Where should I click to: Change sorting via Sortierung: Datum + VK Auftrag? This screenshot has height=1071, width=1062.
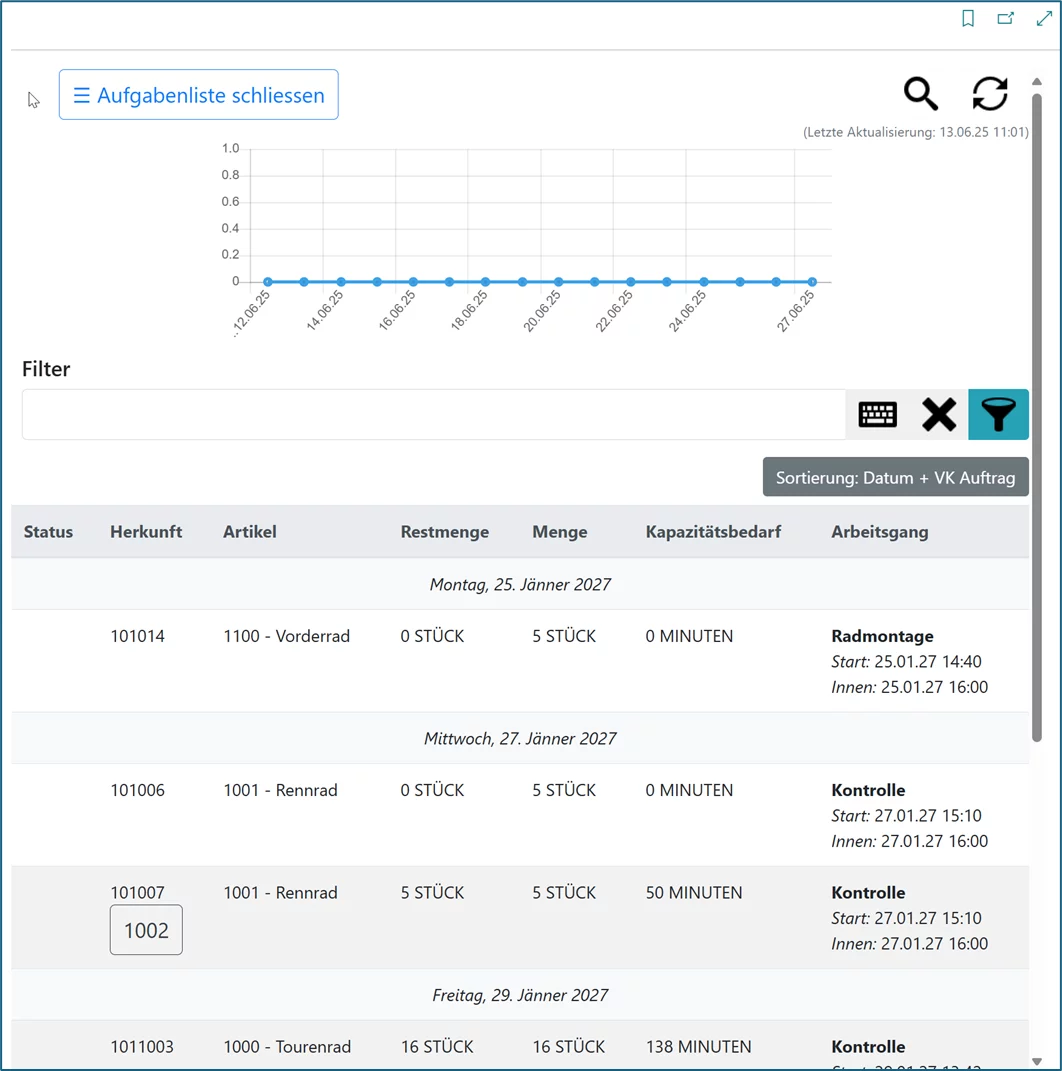click(x=895, y=478)
